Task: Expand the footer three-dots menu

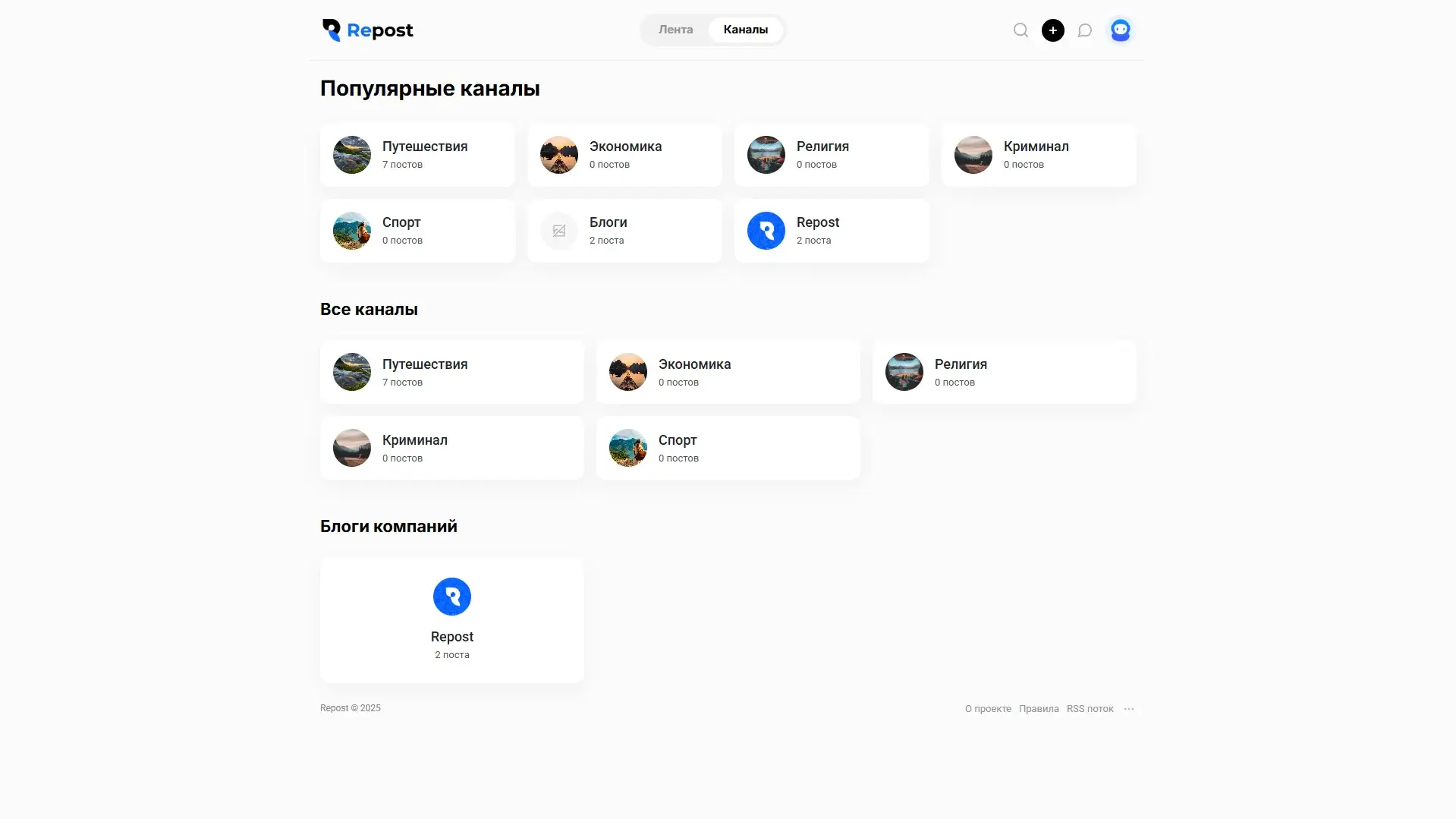Action: coord(1129,709)
